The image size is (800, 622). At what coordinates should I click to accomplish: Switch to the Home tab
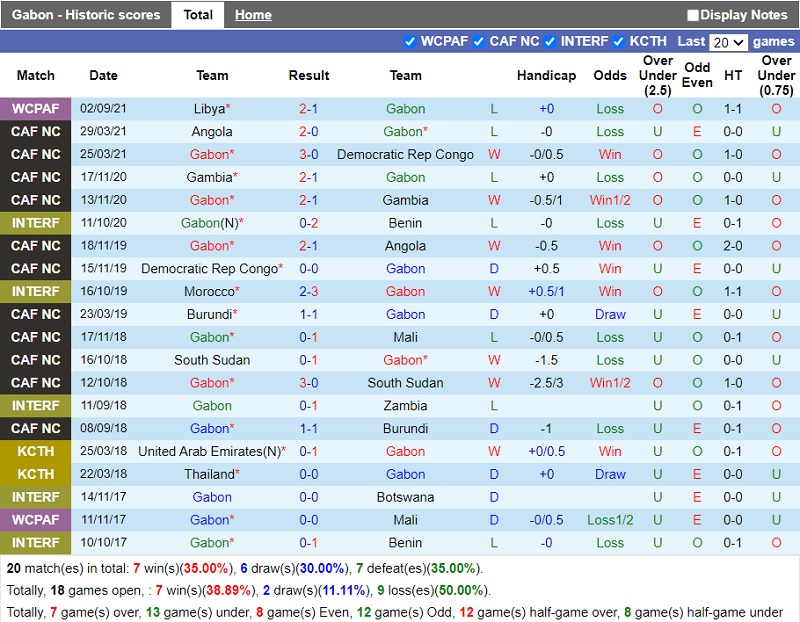[x=253, y=15]
